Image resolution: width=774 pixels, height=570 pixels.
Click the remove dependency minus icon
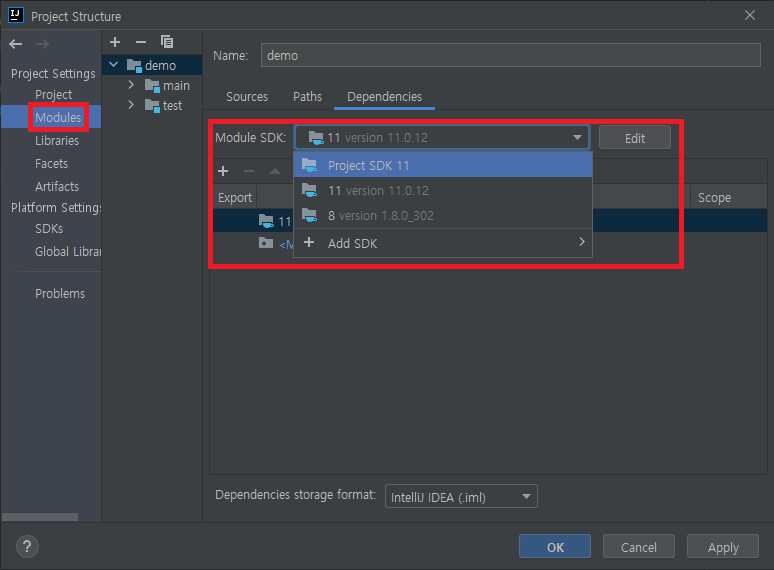pyautogui.click(x=249, y=171)
